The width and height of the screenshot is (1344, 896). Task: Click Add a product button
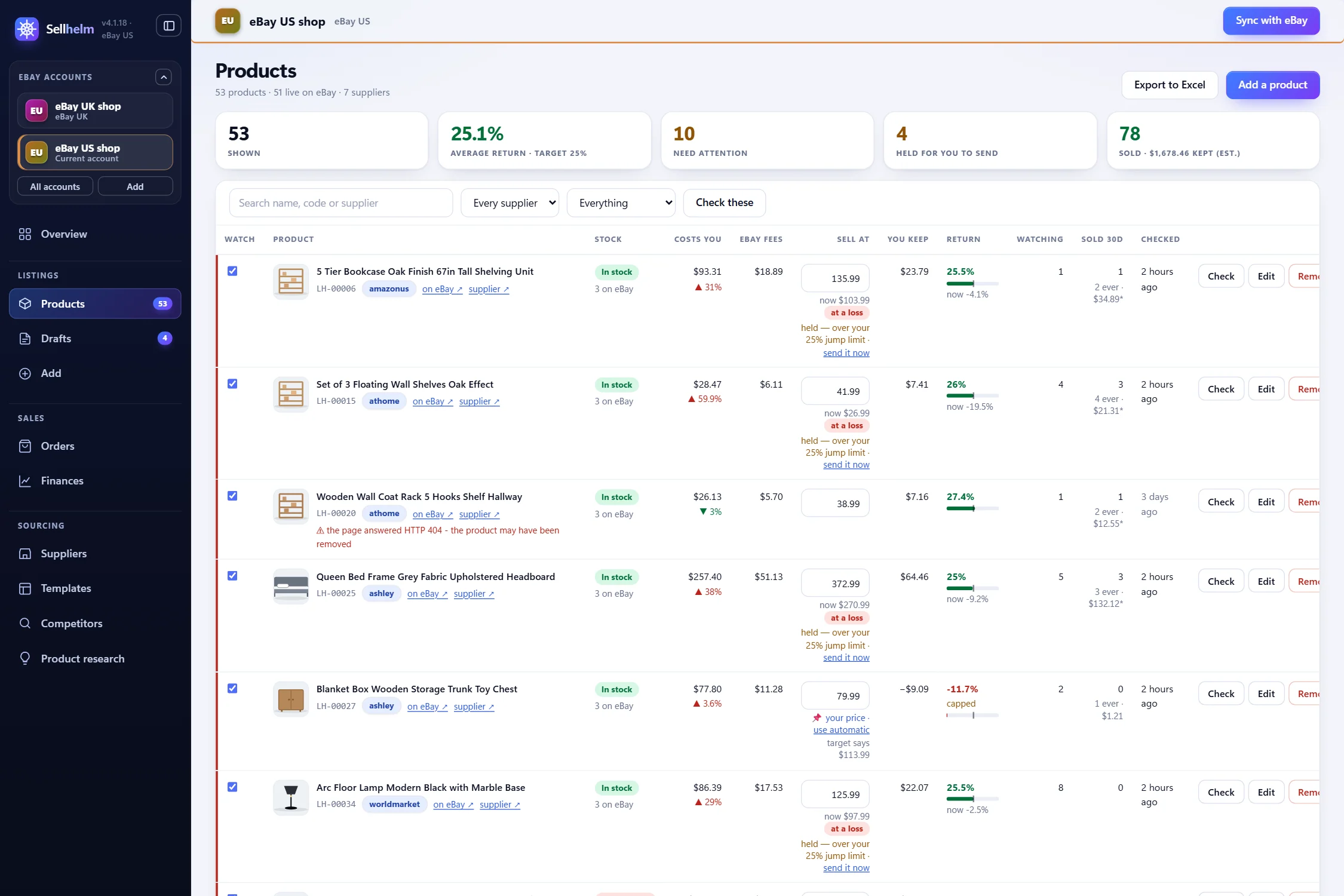1273,85
